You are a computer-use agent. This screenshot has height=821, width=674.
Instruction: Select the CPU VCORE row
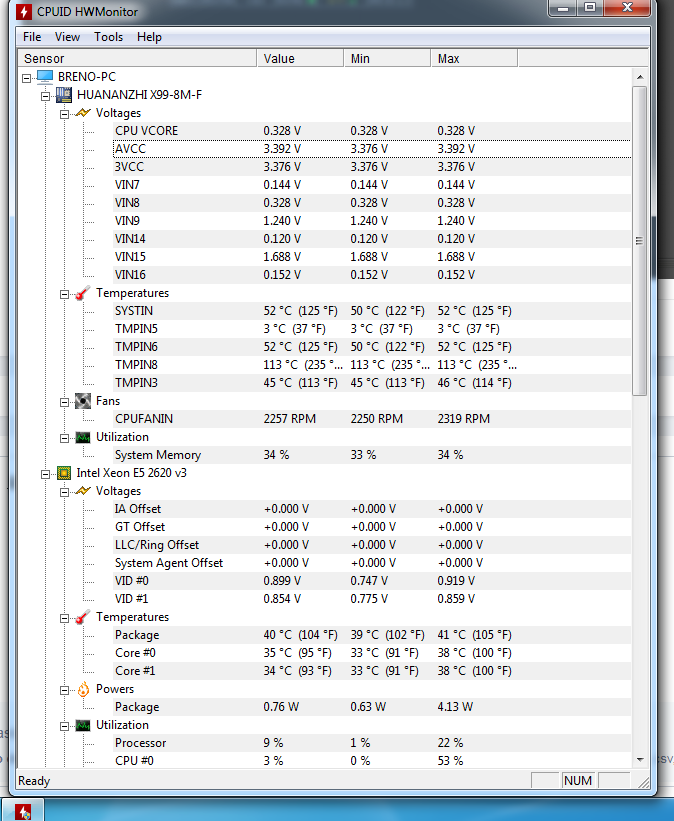(x=372, y=131)
